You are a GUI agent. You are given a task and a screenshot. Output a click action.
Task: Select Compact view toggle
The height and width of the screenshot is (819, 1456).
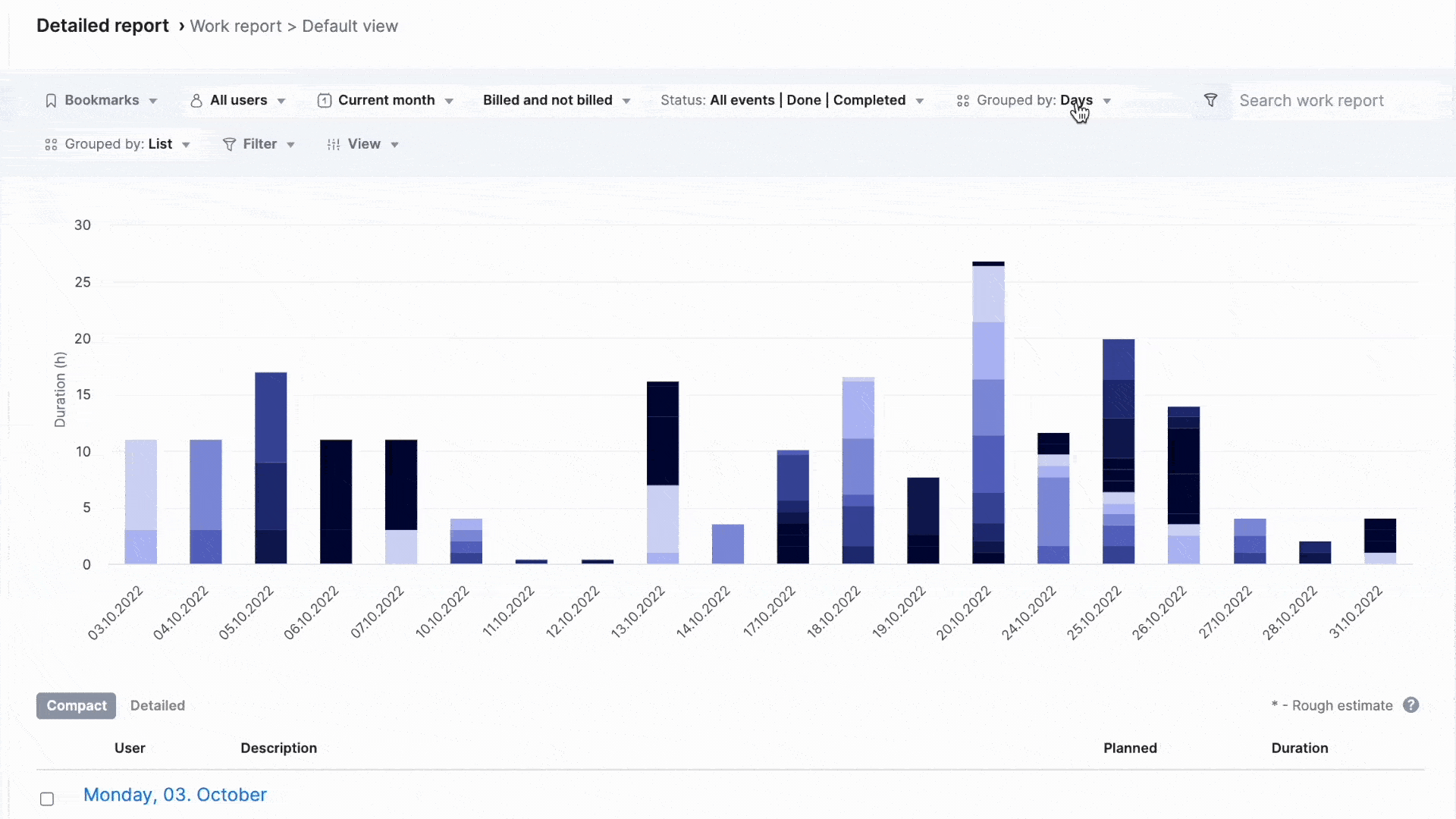click(76, 705)
